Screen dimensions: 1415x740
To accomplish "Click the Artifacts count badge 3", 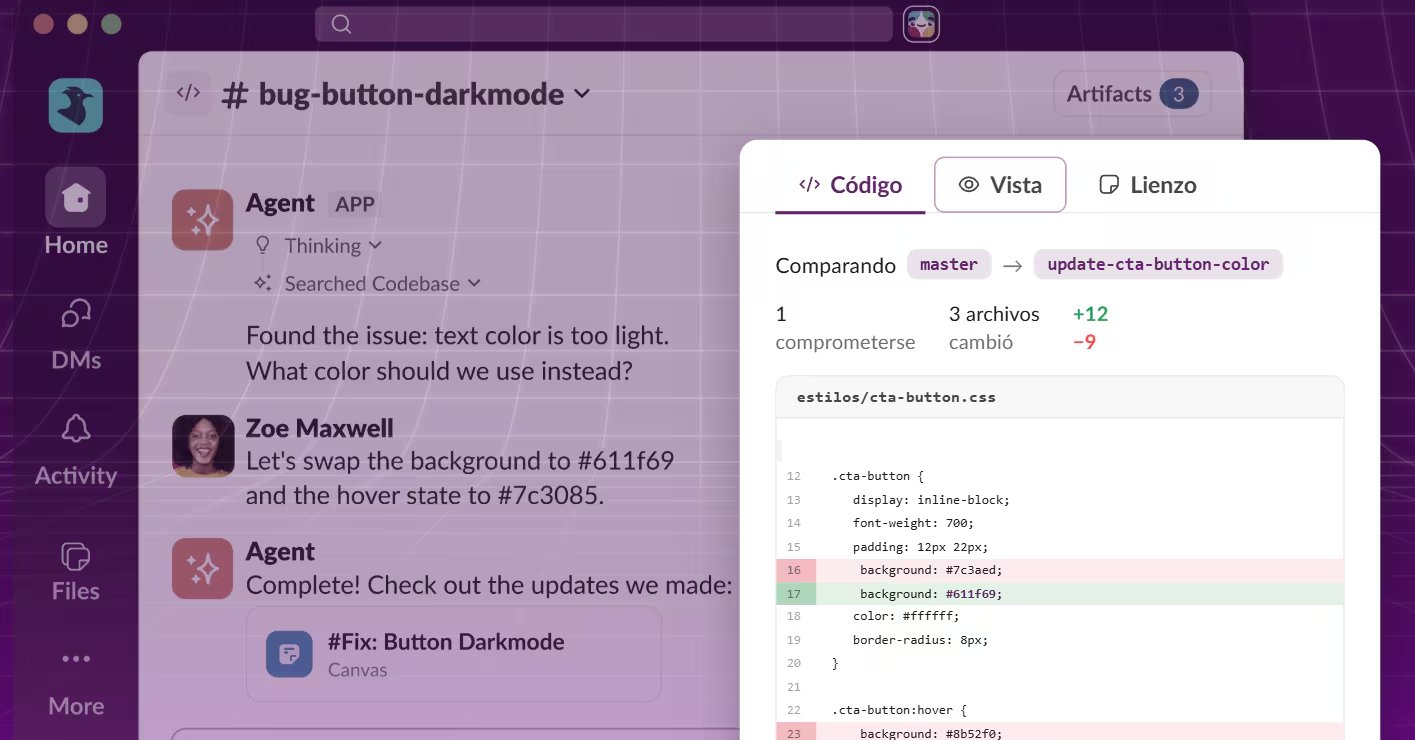I will (1179, 94).
